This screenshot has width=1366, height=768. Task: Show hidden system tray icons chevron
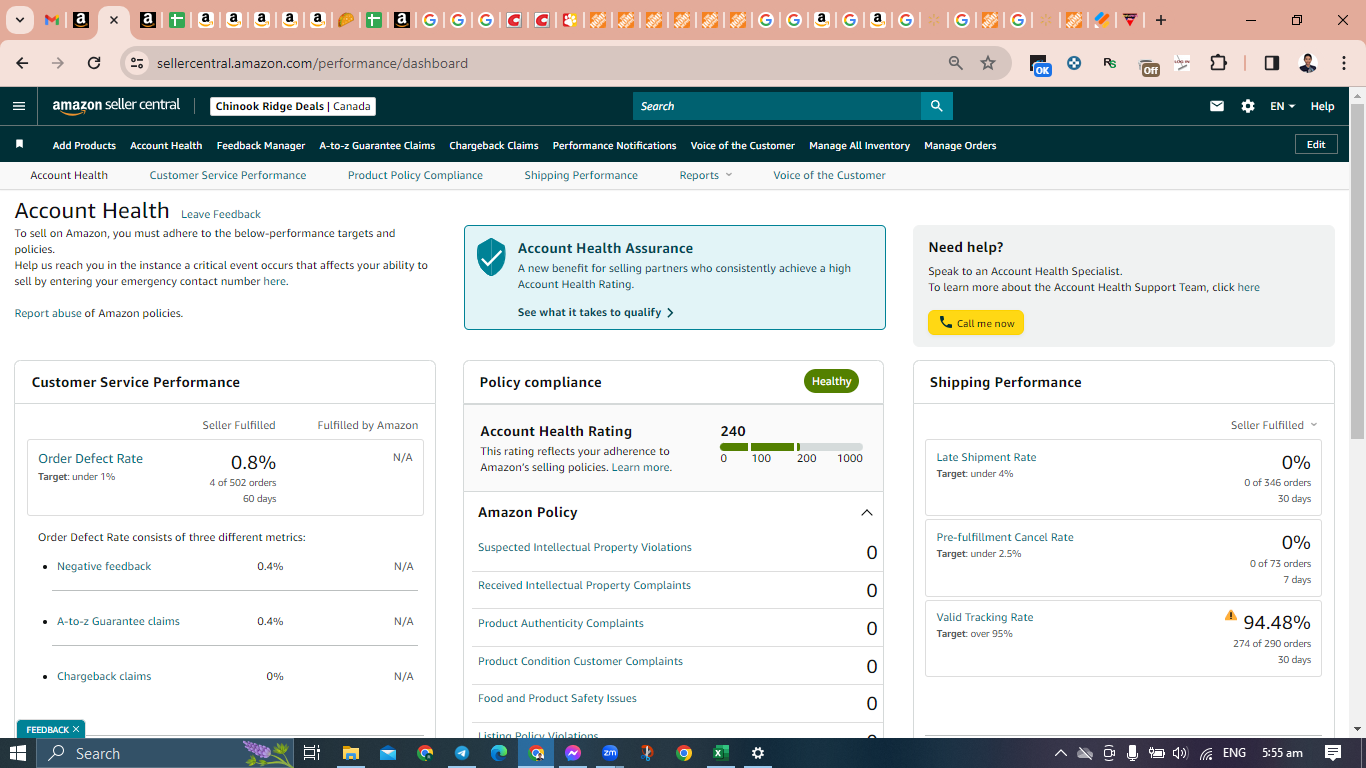pyautogui.click(x=1061, y=753)
